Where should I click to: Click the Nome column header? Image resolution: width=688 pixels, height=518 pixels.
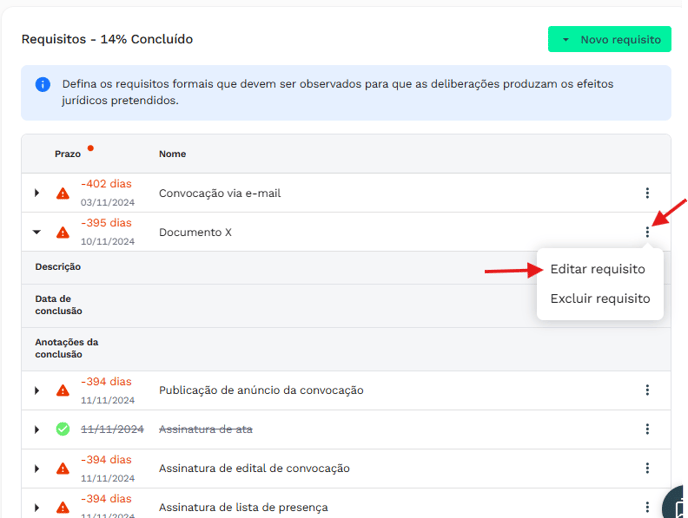[172, 154]
